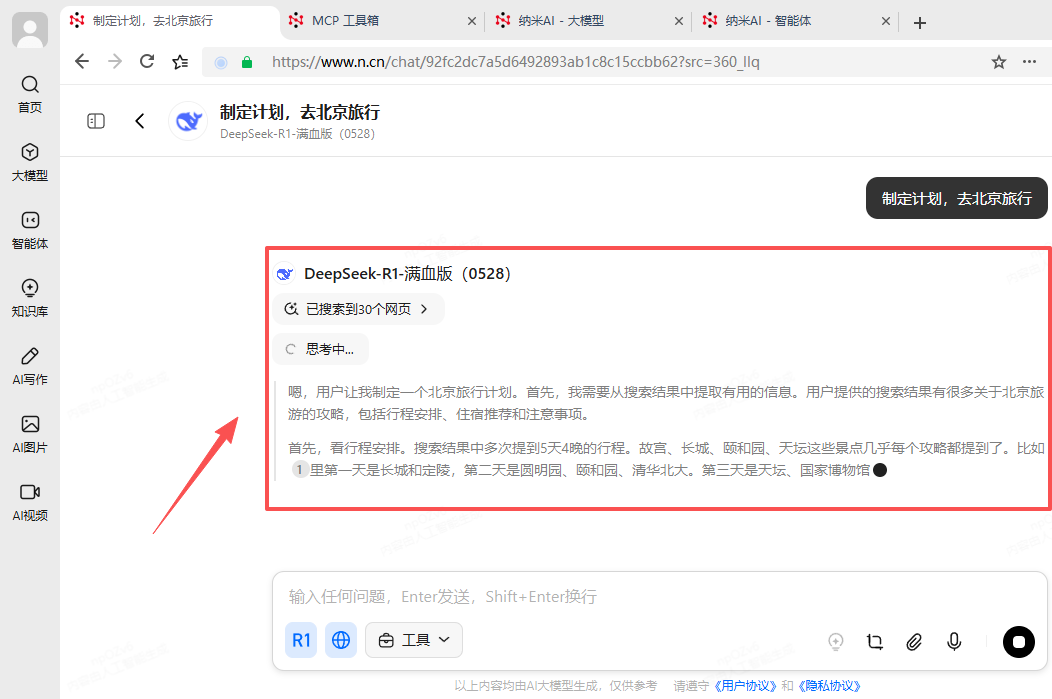The width and height of the screenshot is (1052, 699).
Task: Focus the 输入任何问题 message input box
Action: [660, 596]
